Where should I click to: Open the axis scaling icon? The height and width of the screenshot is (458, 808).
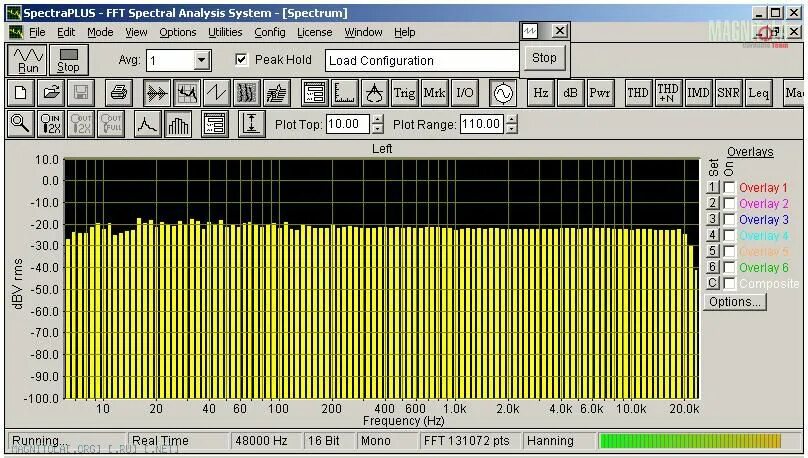coord(344,93)
